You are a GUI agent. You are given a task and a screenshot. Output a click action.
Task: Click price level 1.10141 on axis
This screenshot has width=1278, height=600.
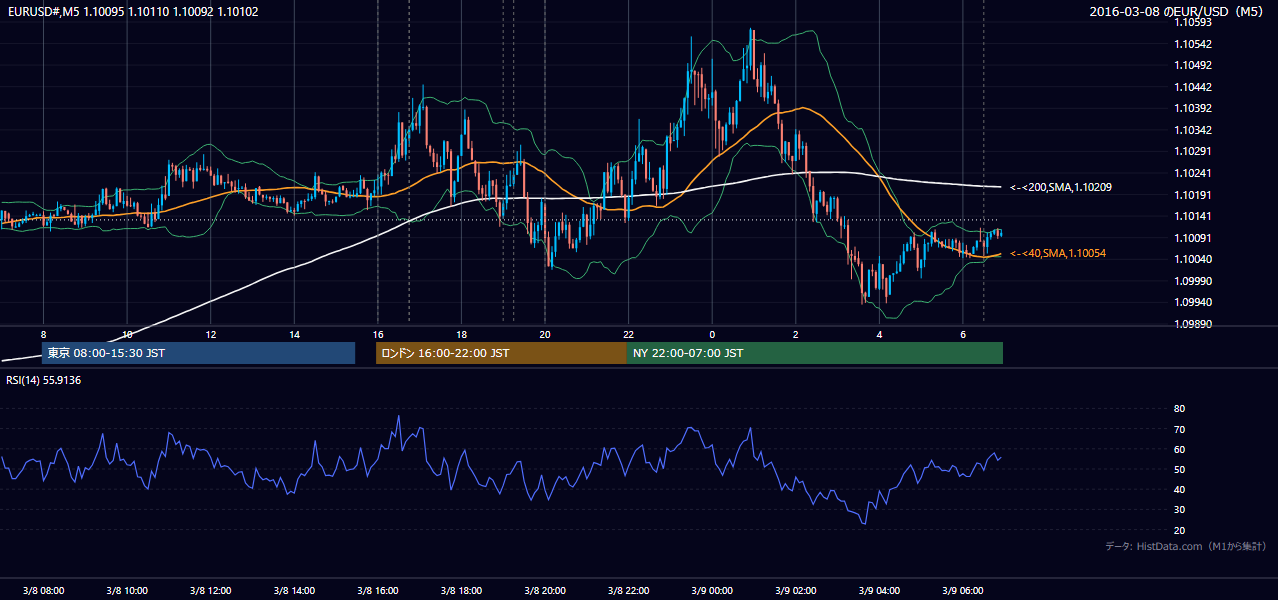pos(1193,216)
